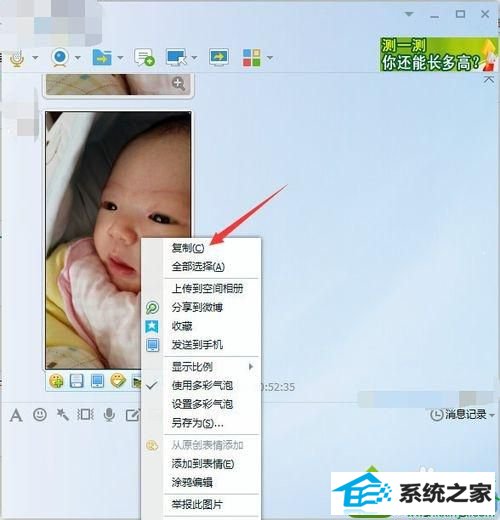Screen dimensions: 500x520
Task: Click the magic wand effects icon
Action: pyautogui.click(x=62, y=415)
